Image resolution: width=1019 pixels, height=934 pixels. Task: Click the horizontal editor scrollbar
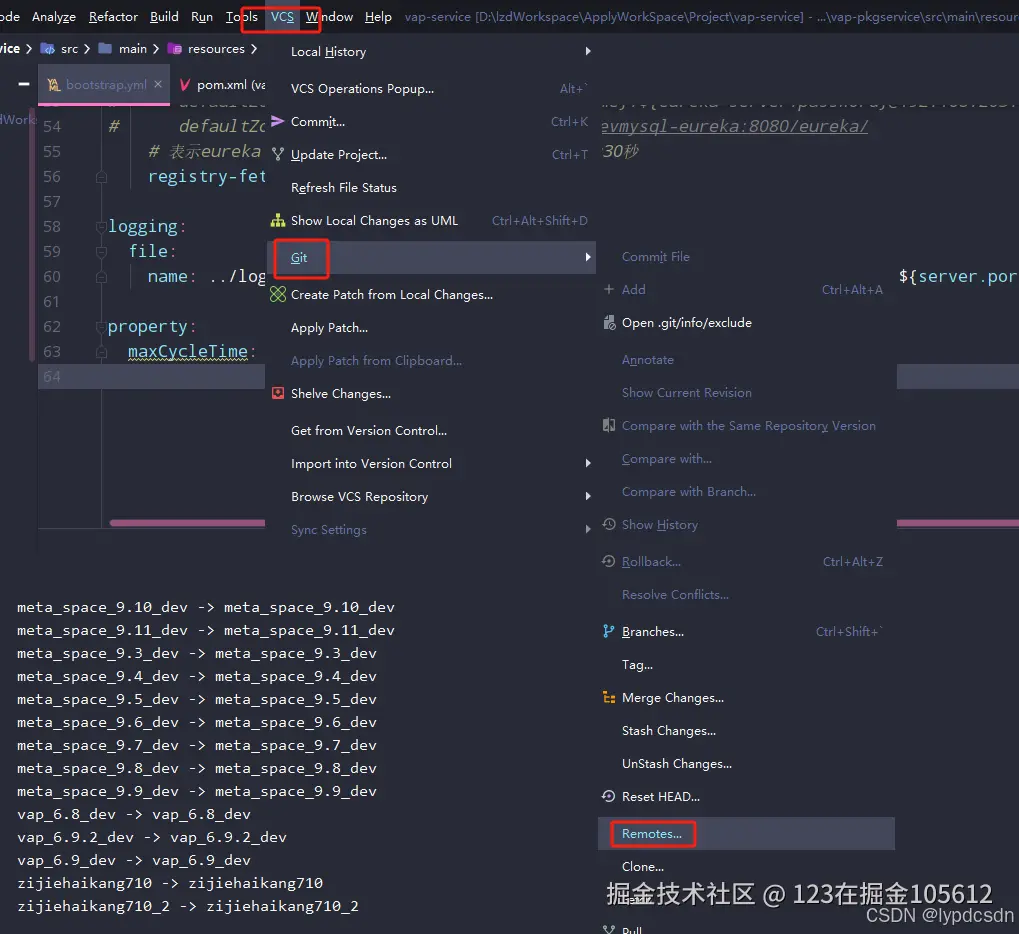coord(187,523)
